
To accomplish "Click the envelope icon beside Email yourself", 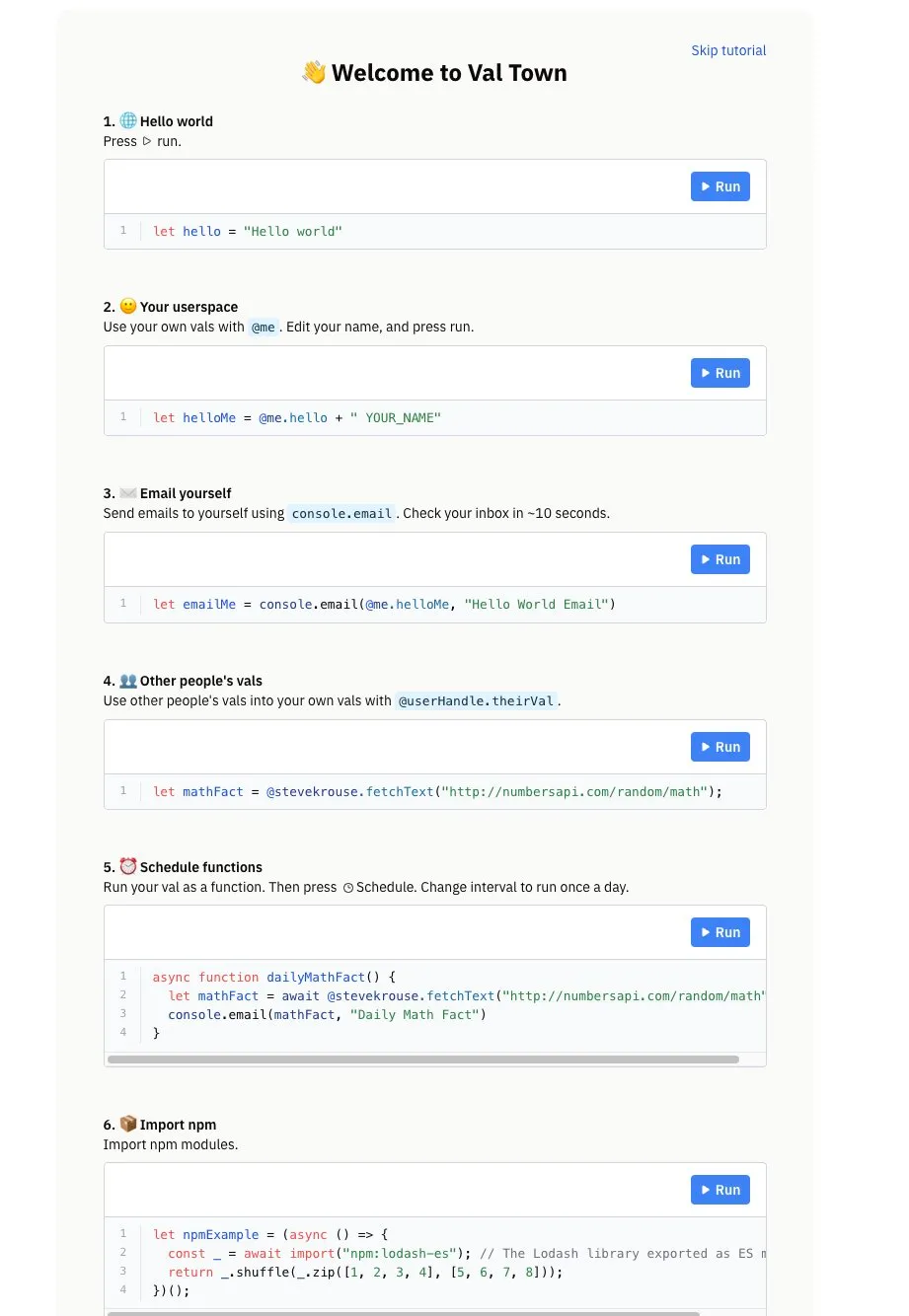I will pyautogui.click(x=128, y=493).
